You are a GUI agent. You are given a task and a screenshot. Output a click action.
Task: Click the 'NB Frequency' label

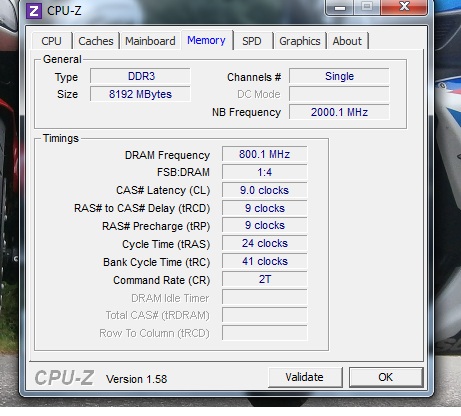coord(246,112)
